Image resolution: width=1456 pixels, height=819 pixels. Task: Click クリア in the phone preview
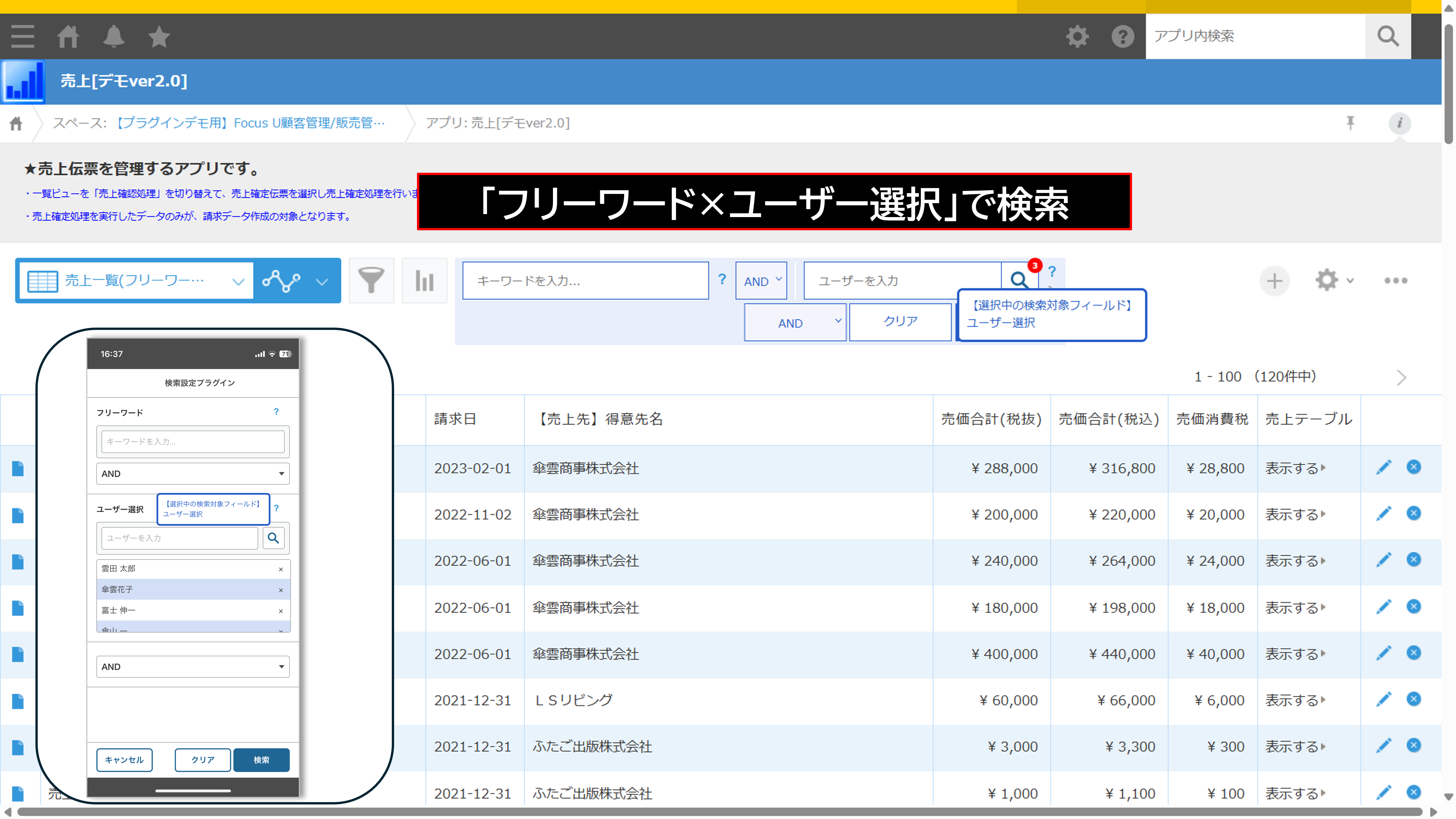coord(203,760)
